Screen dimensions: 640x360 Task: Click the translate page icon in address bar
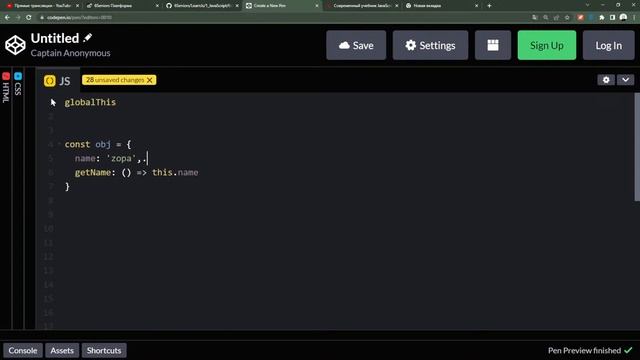[535, 18]
